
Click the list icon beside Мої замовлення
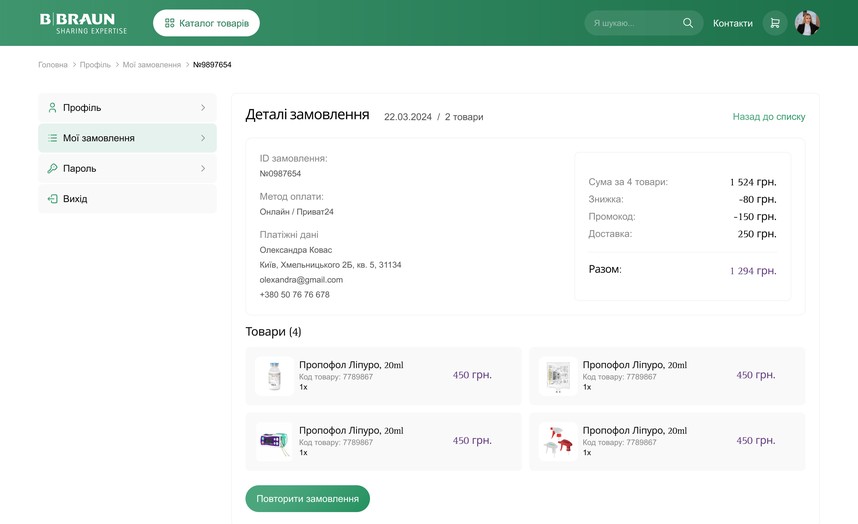[x=52, y=138]
